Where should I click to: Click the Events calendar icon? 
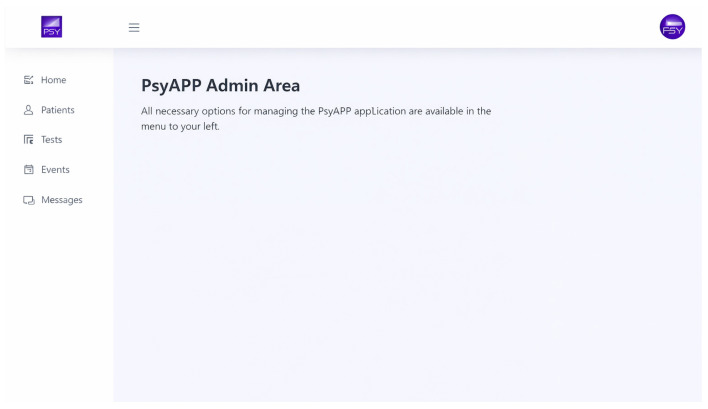tap(28, 170)
